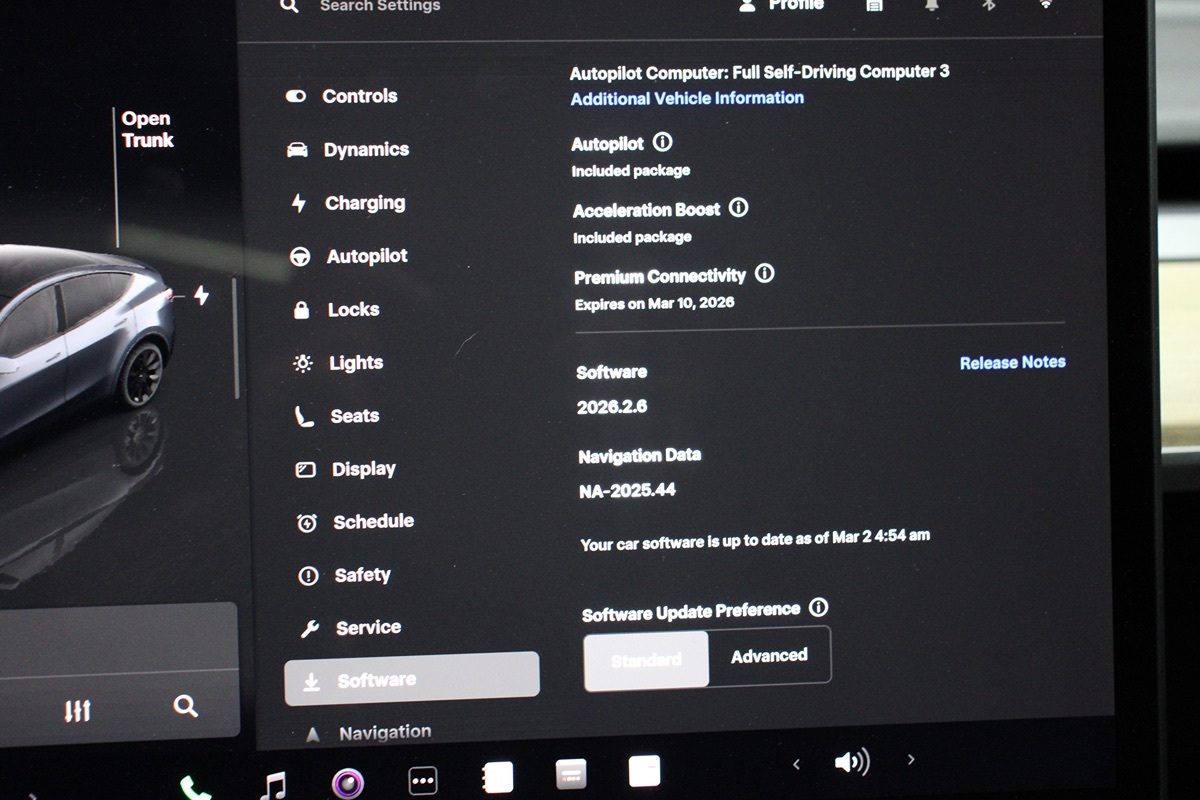1200x800 pixels.
Task: Open Wi-Fi settings from top bar
Action: pyautogui.click(x=1046, y=5)
